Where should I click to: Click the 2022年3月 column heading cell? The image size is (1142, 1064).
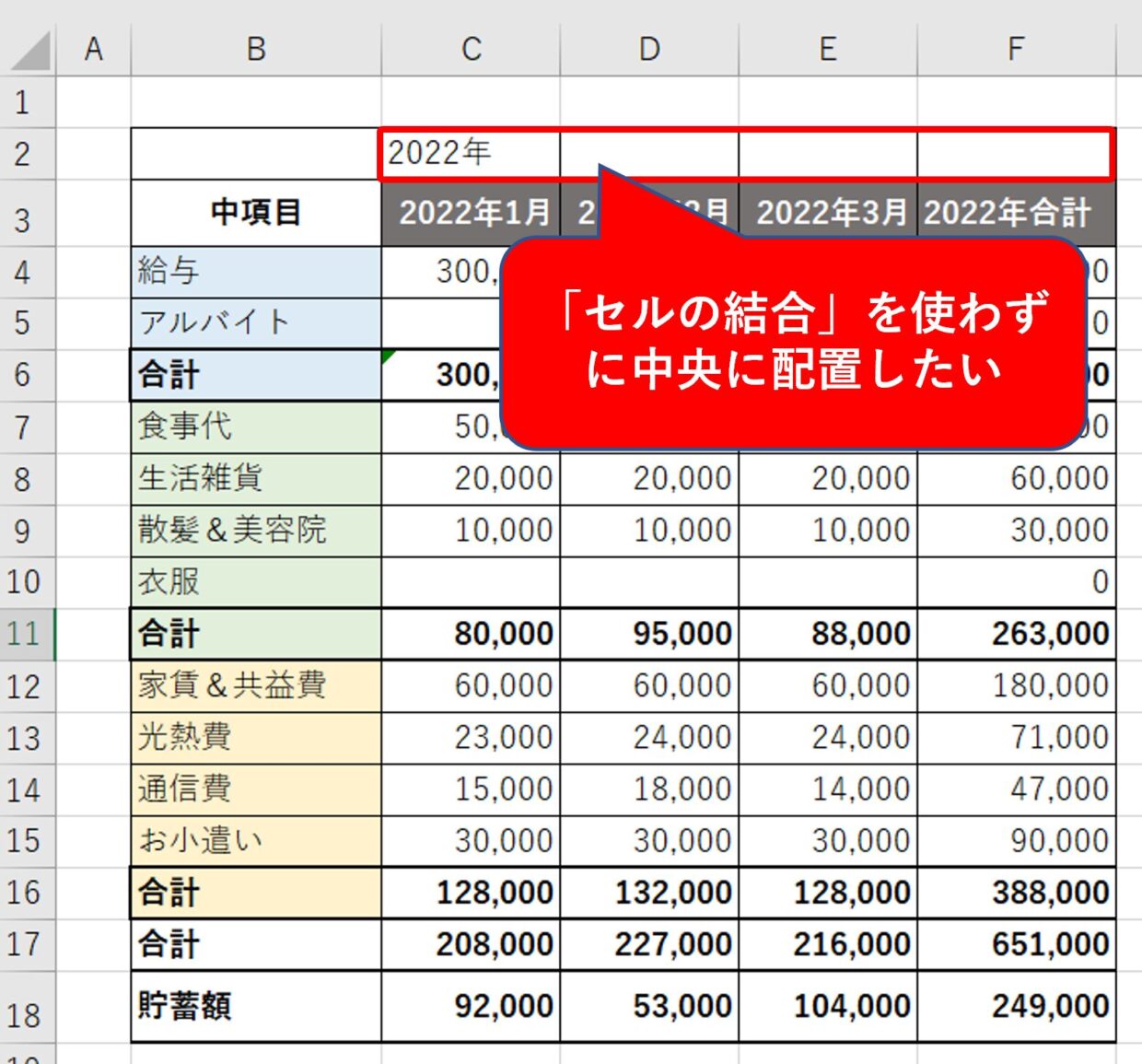[828, 213]
